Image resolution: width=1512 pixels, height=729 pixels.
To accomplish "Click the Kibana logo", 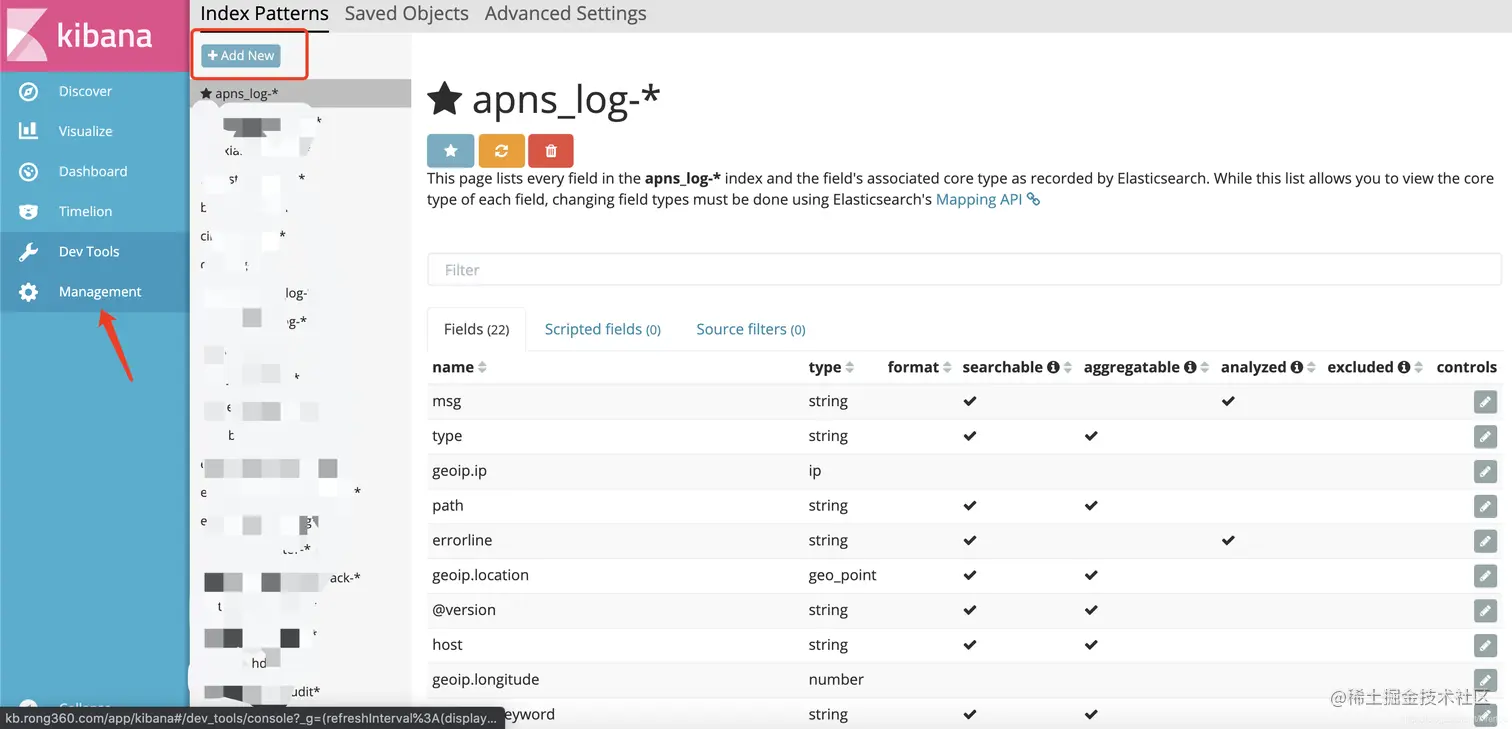I will pos(94,36).
